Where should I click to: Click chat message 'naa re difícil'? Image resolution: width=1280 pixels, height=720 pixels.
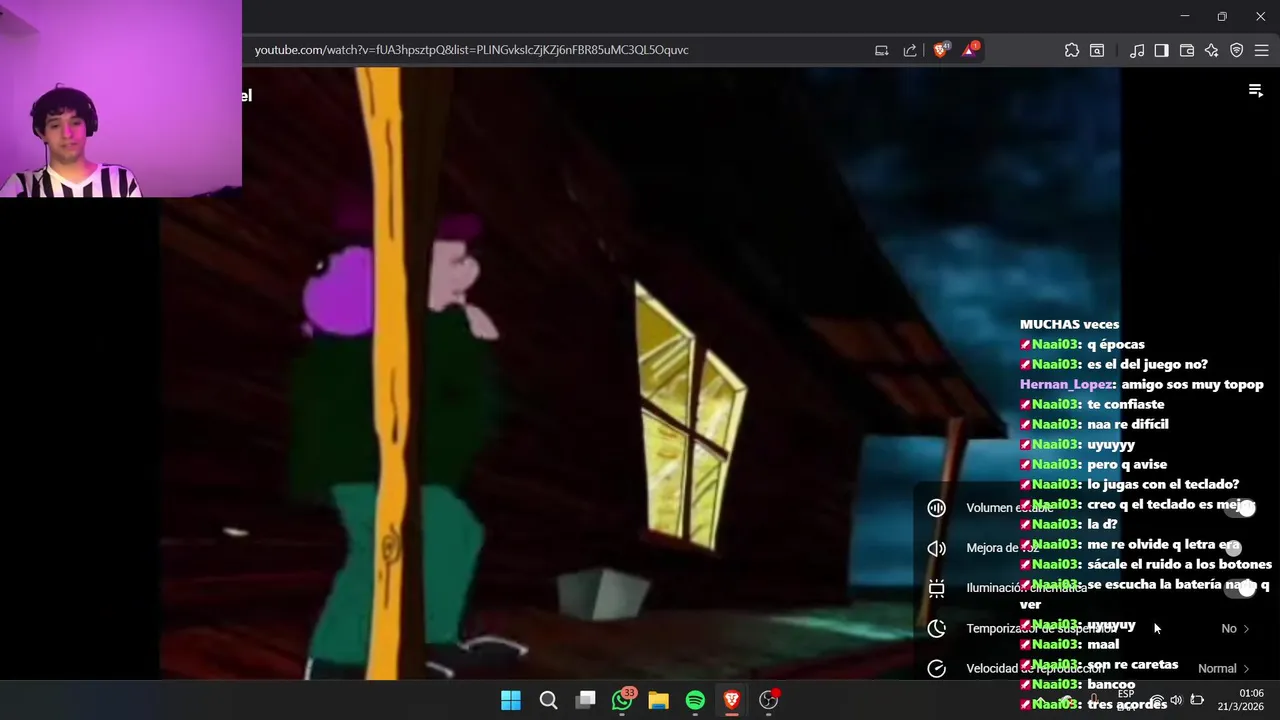point(1128,424)
